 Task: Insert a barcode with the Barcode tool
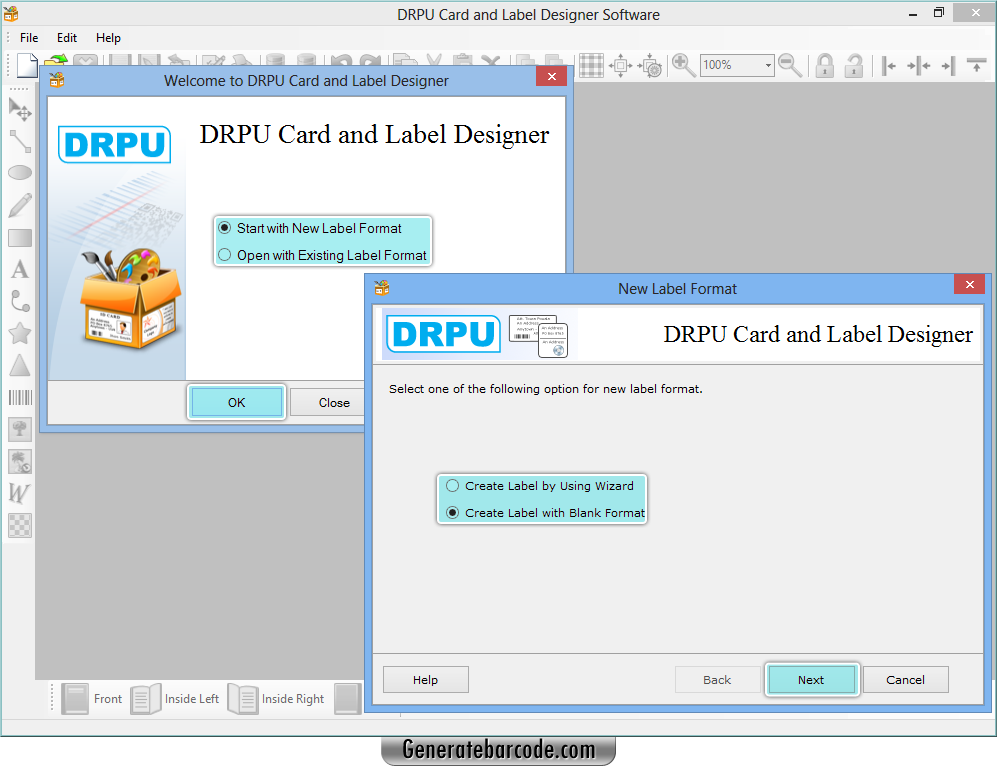[20, 398]
